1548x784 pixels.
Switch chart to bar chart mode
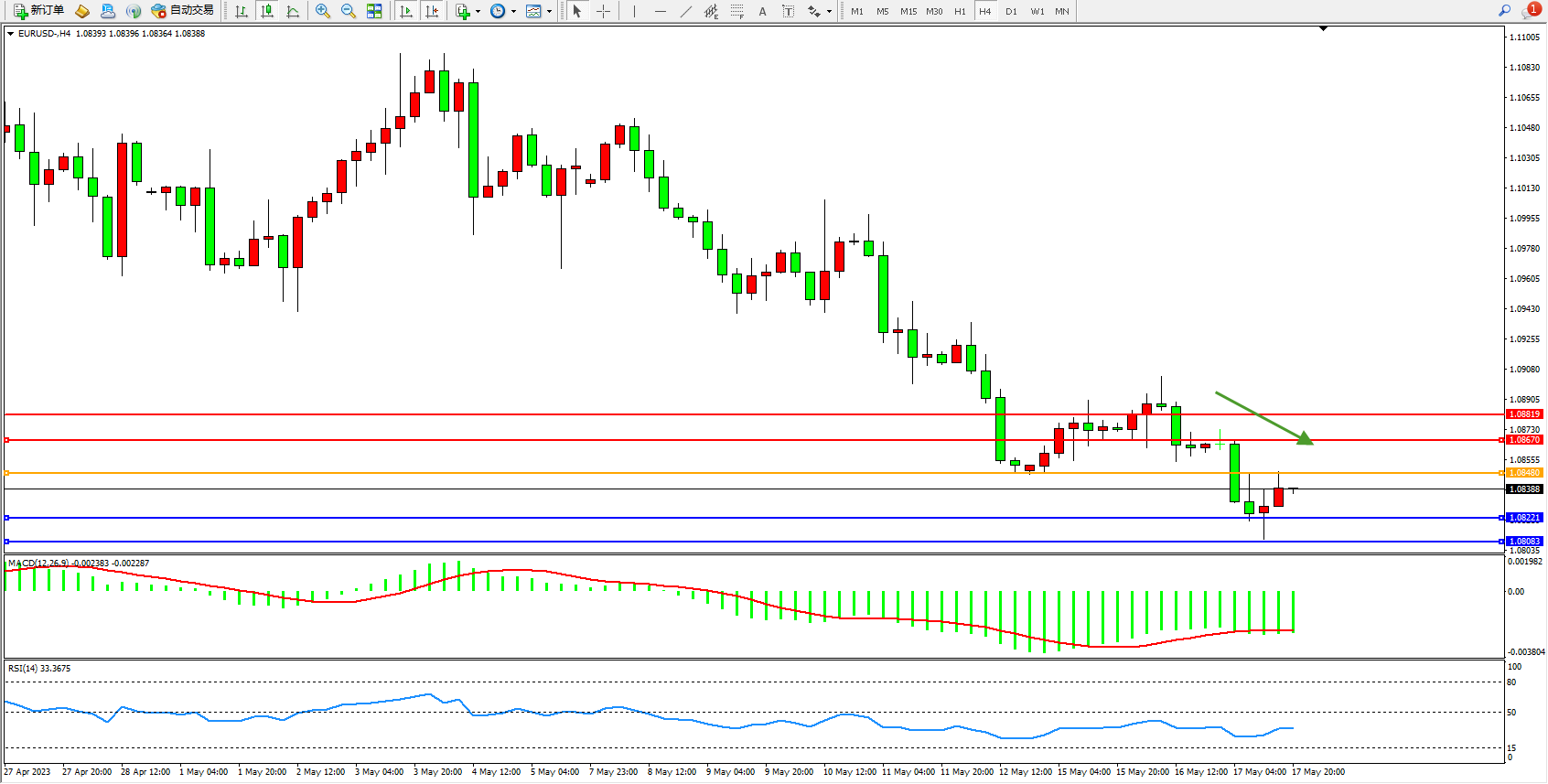242,11
